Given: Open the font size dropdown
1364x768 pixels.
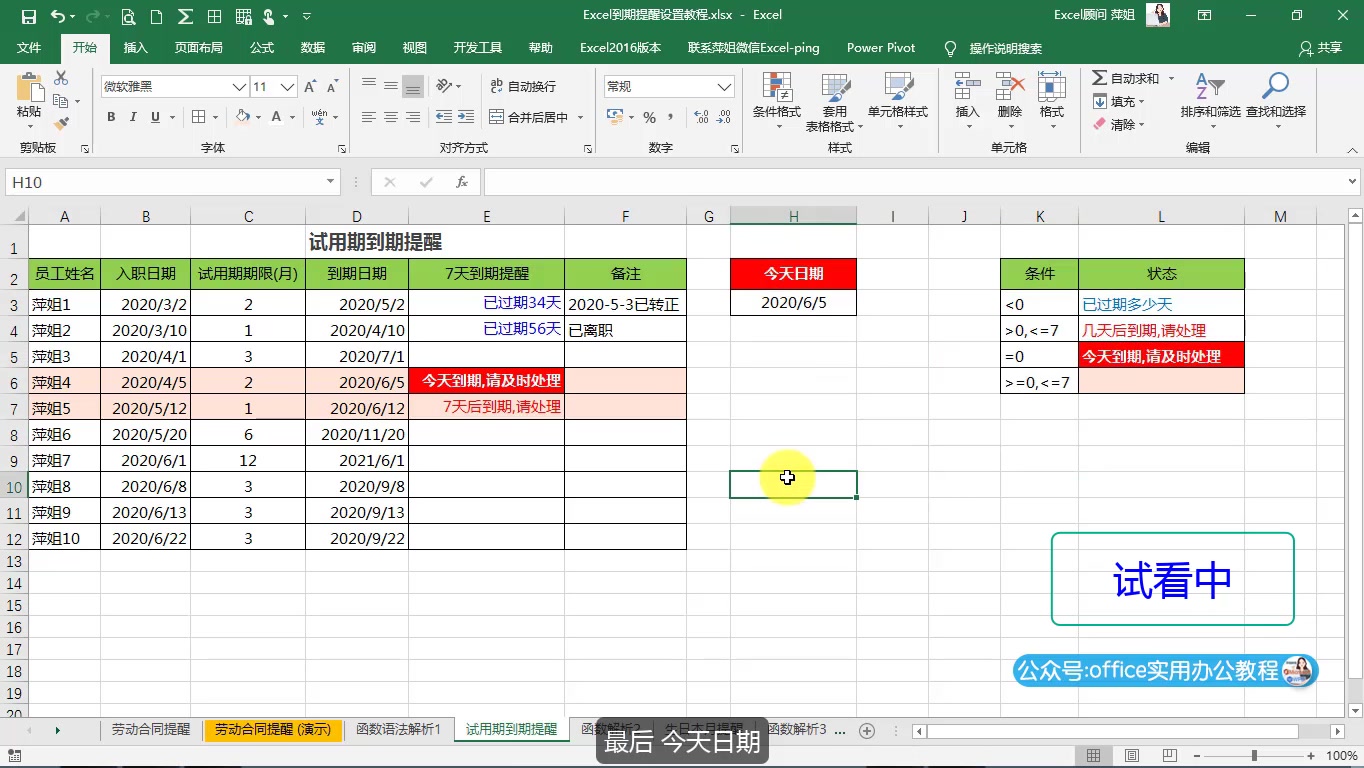Looking at the screenshot, I should 288,87.
